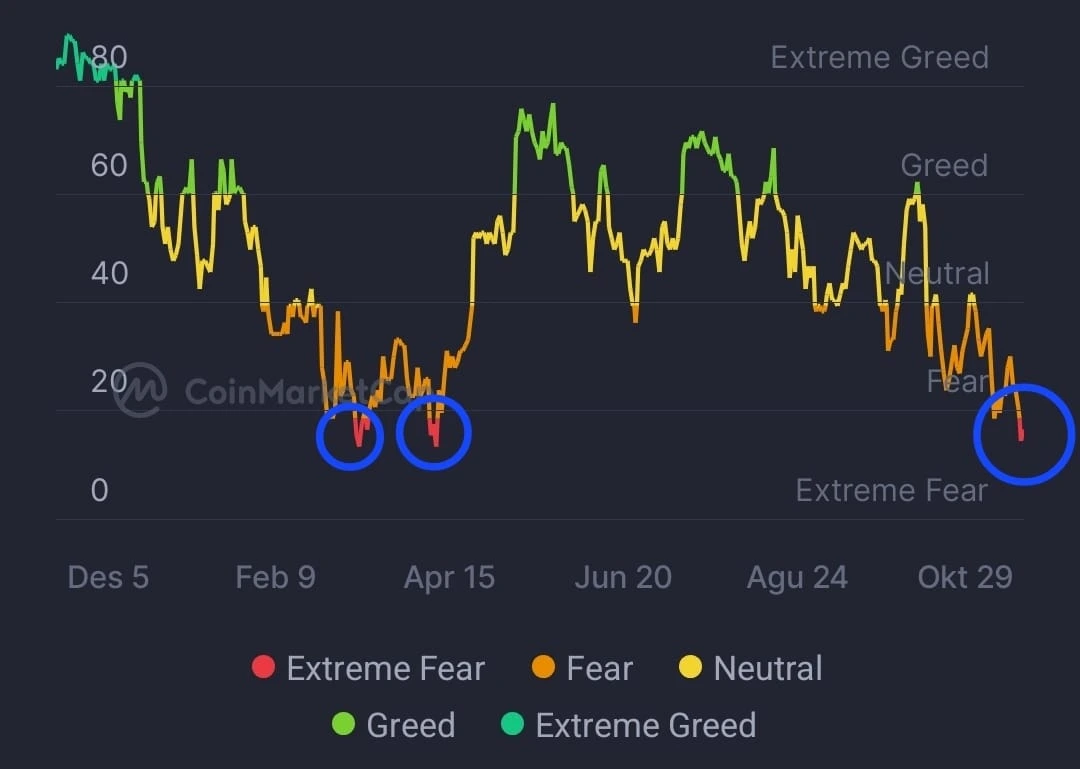Image resolution: width=1080 pixels, height=769 pixels.
Task: Click the Apr 15 date label
Action: click(449, 577)
